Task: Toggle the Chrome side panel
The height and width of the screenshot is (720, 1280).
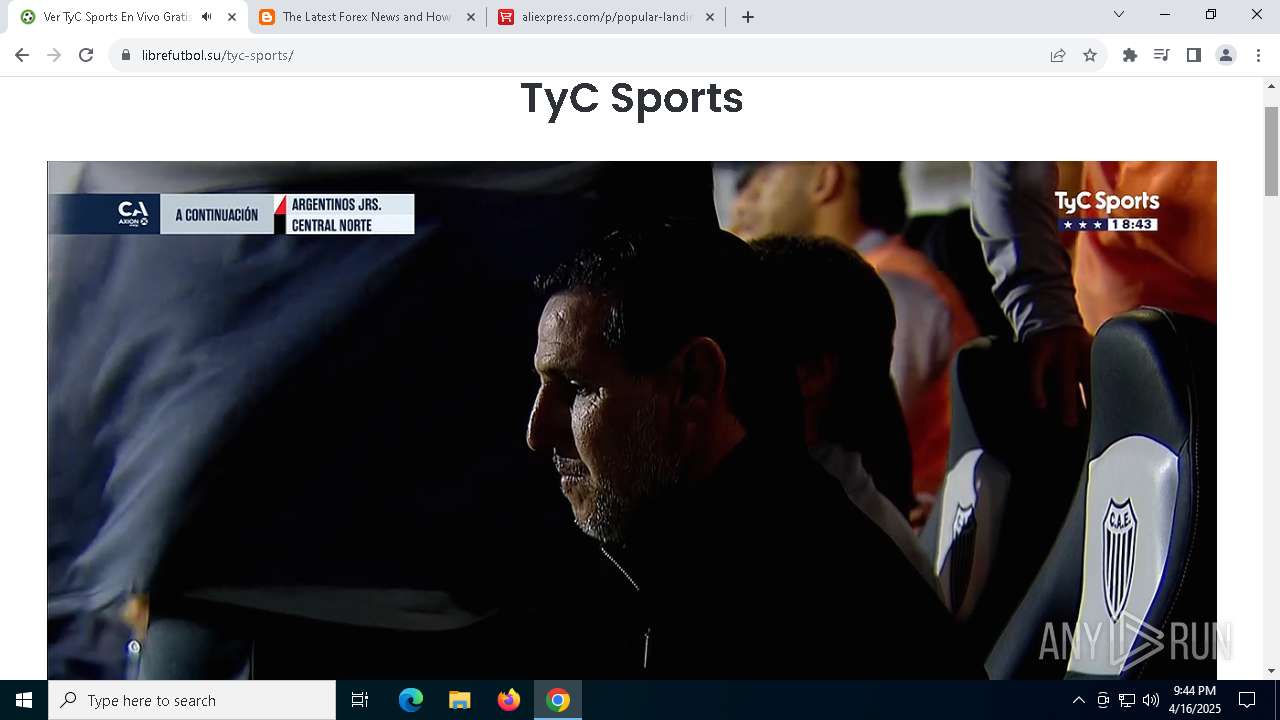Action: click(x=1193, y=55)
